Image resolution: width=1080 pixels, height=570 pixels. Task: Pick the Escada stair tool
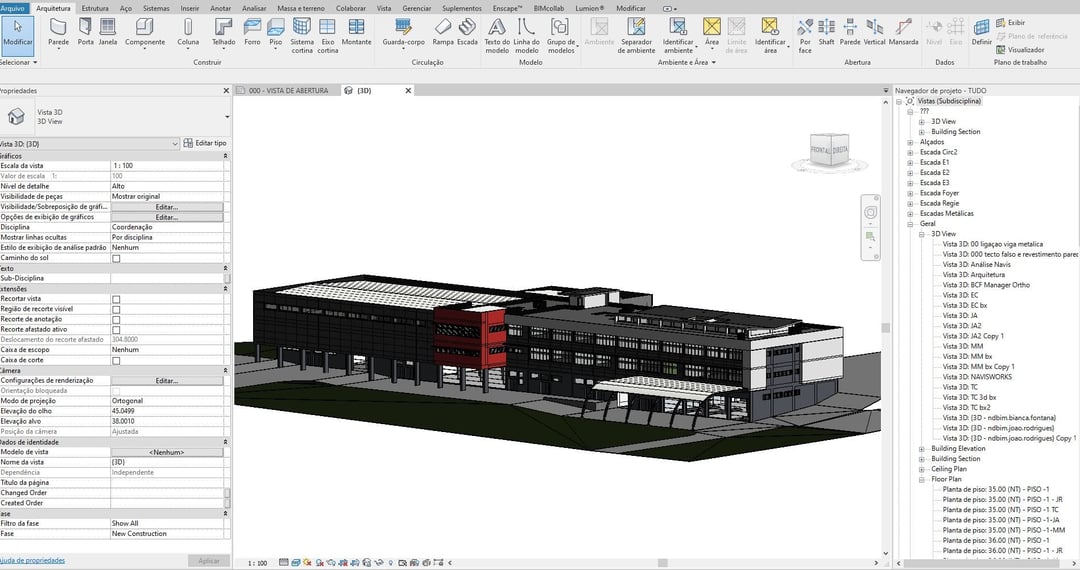467,32
